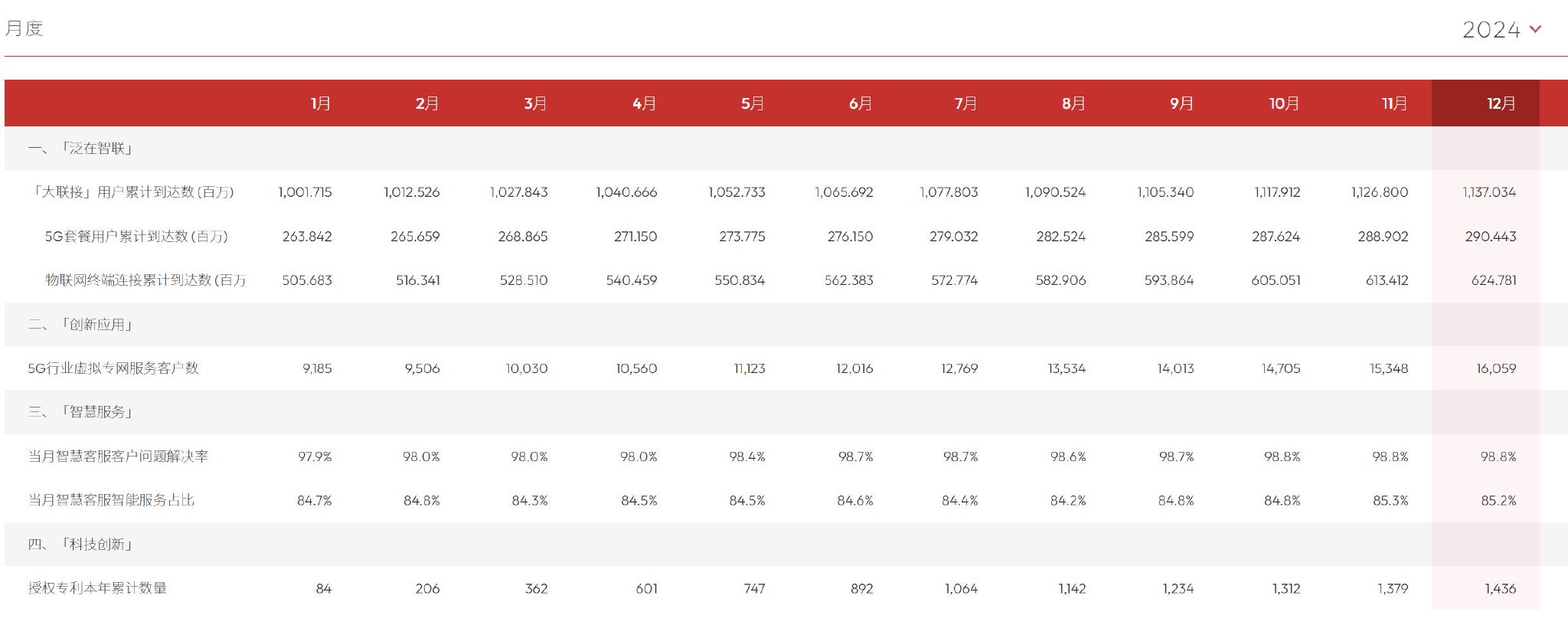Open the 2024 year dropdown
Image resolution: width=1568 pixels, height=625 pixels.
pyautogui.click(x=1501, y=29)
